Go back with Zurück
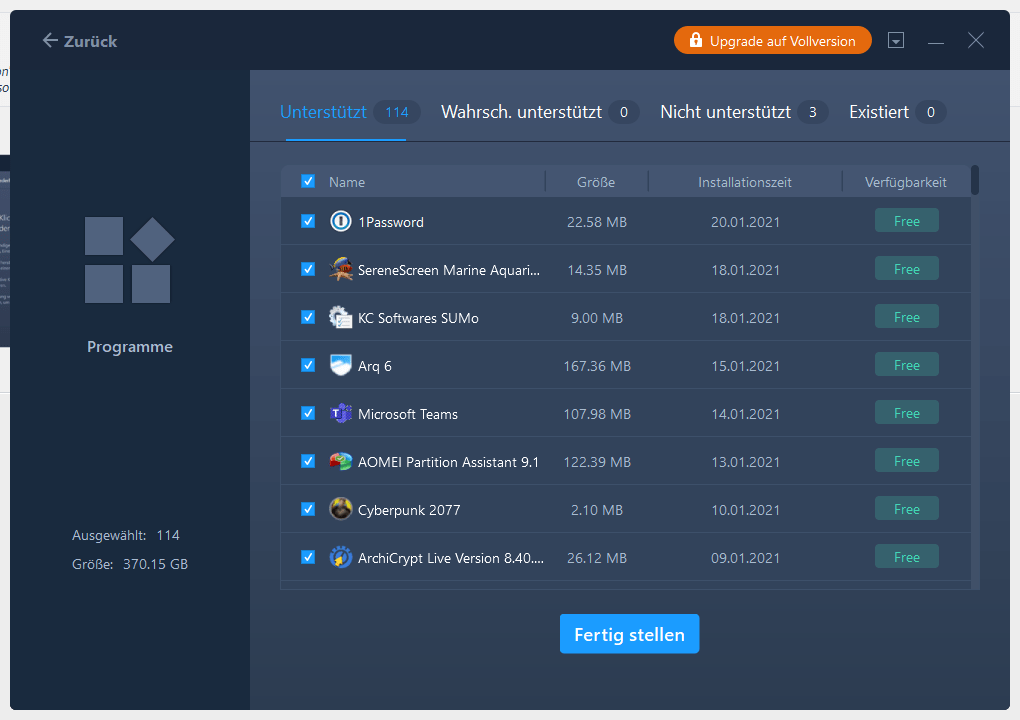Image resolution: width=1020 pixels, height=720 pixels. 79,41
